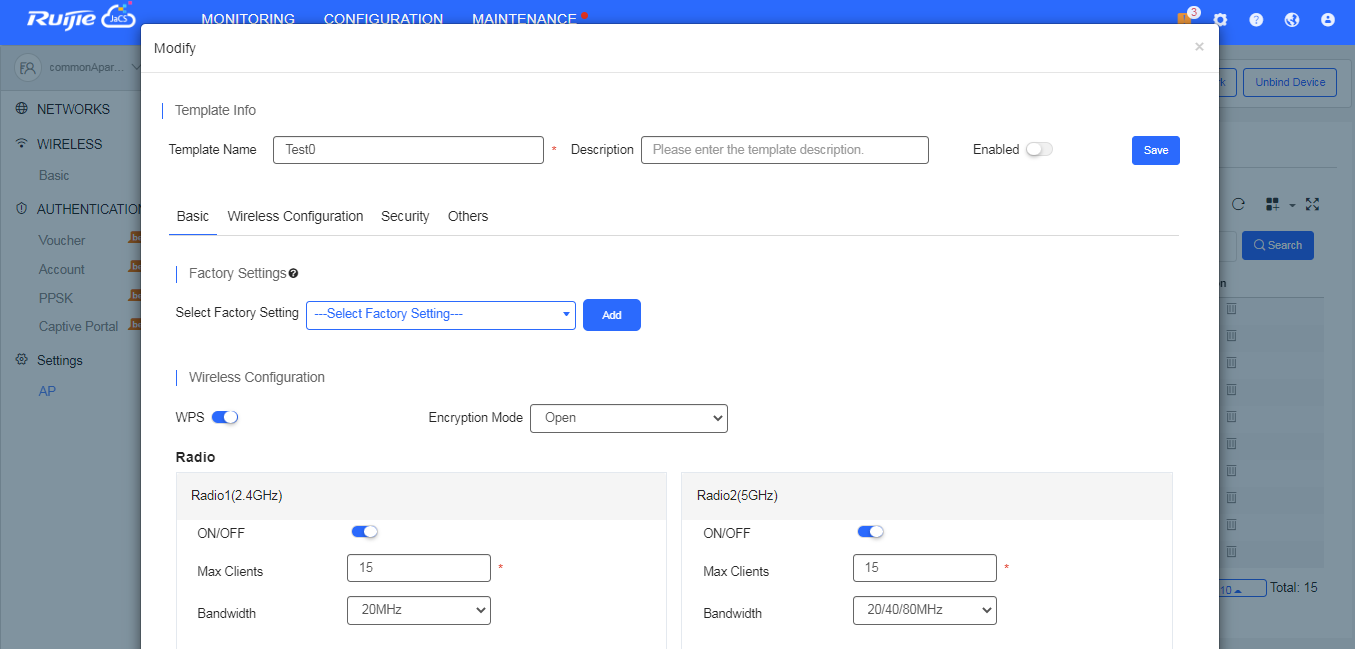Open the help question mark icon
Viewport: 1355px width, 649px height.
[1256, 19]
